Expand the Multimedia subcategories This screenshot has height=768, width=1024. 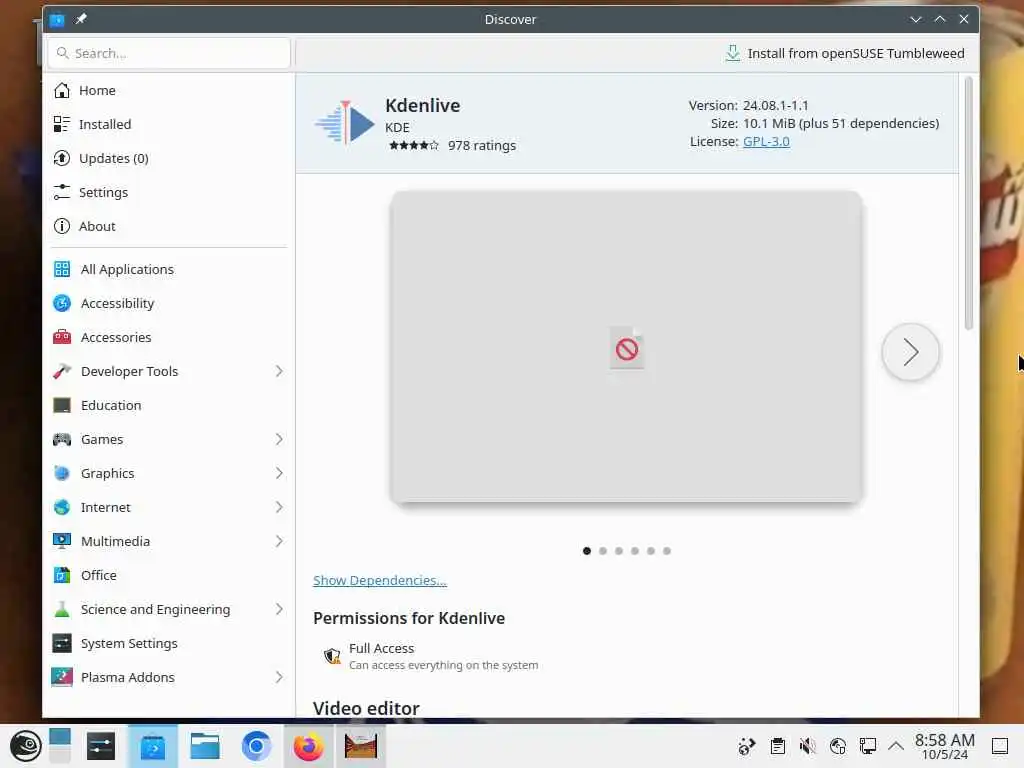tap(279, 541)
